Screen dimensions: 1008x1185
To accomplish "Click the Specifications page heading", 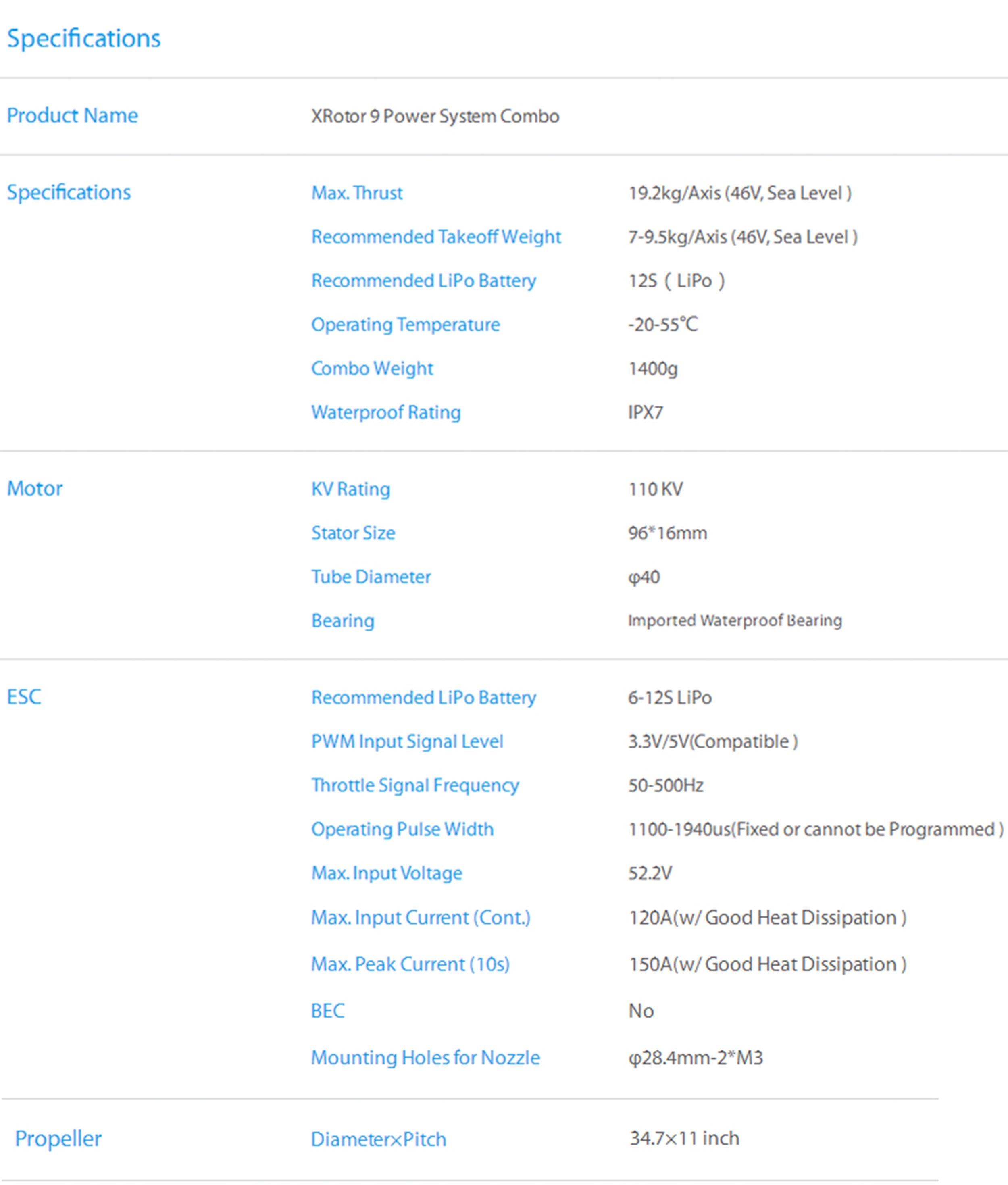I will tap(83, 38).
